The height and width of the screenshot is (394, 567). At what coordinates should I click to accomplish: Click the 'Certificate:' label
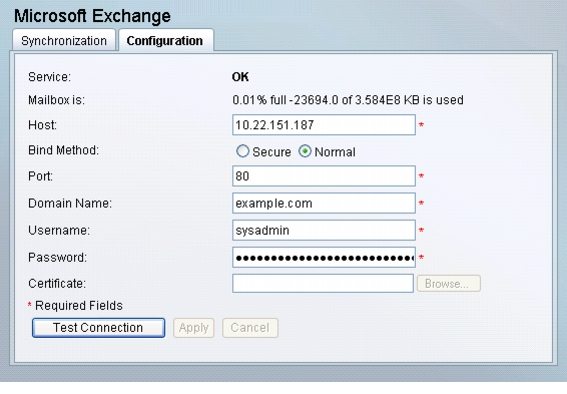[57, 284]
